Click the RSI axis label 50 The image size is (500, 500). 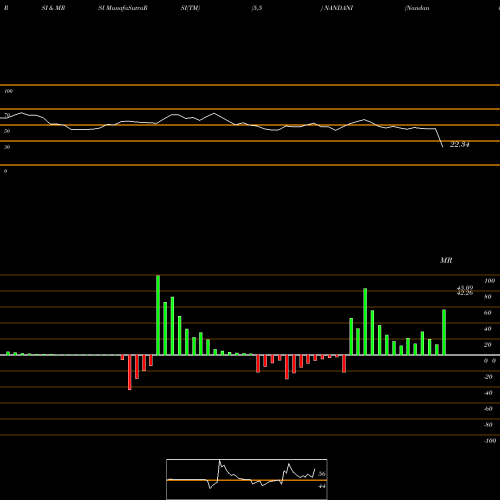click(x=7, y=131)
